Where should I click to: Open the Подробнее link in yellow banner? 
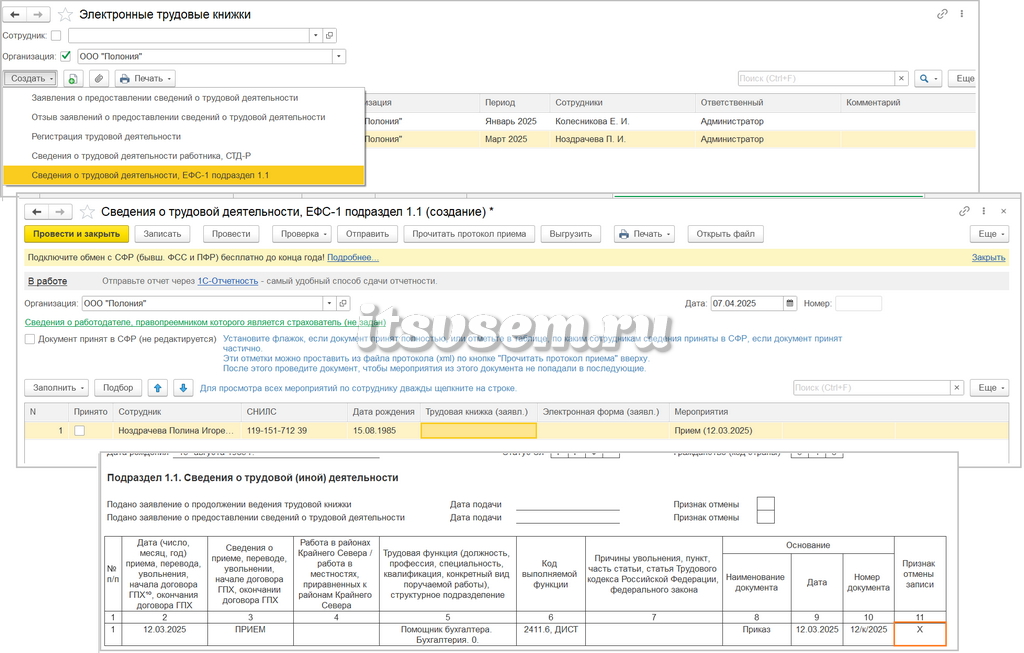tap(353, 257)
